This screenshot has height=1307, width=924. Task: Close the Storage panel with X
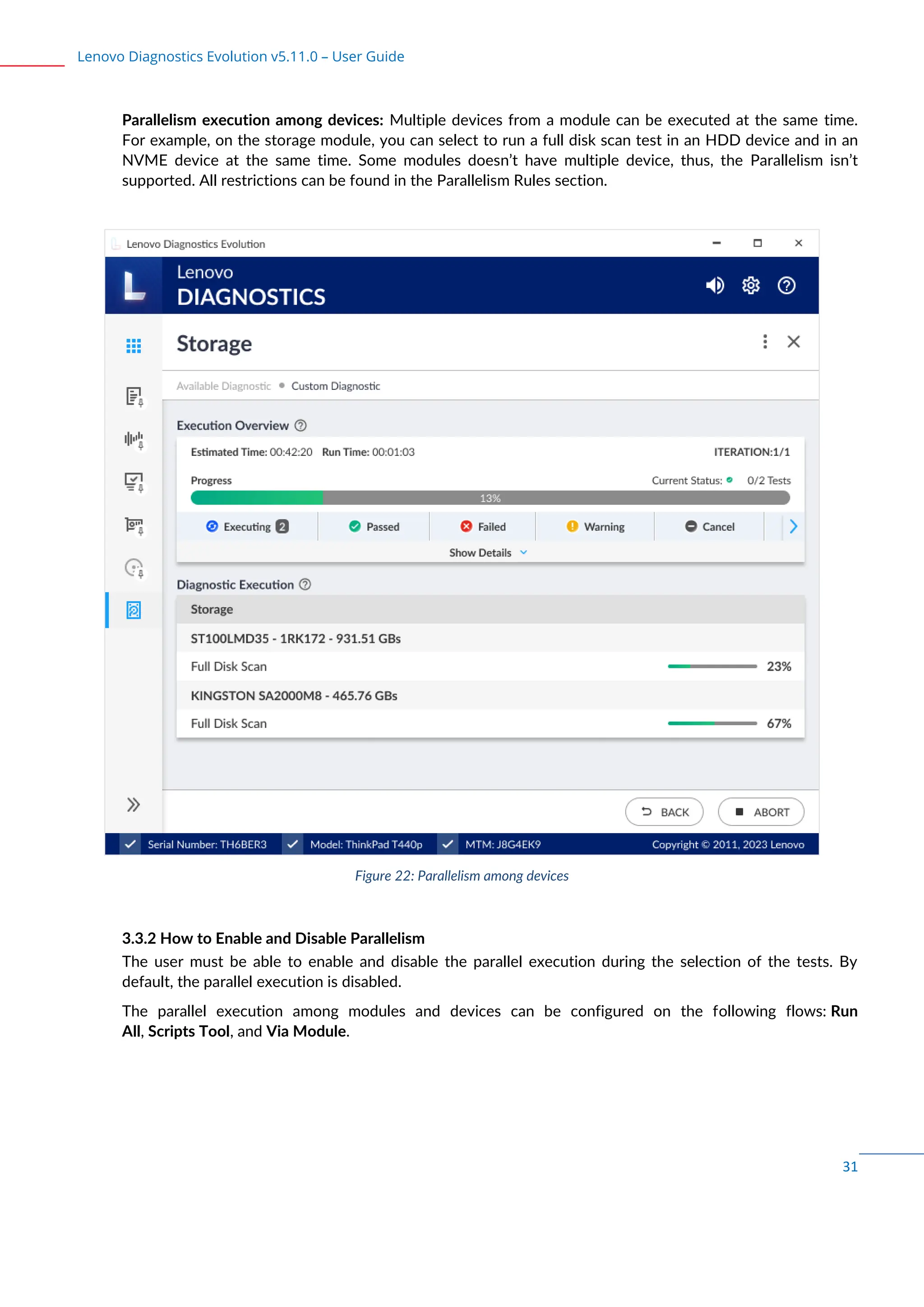794,342
